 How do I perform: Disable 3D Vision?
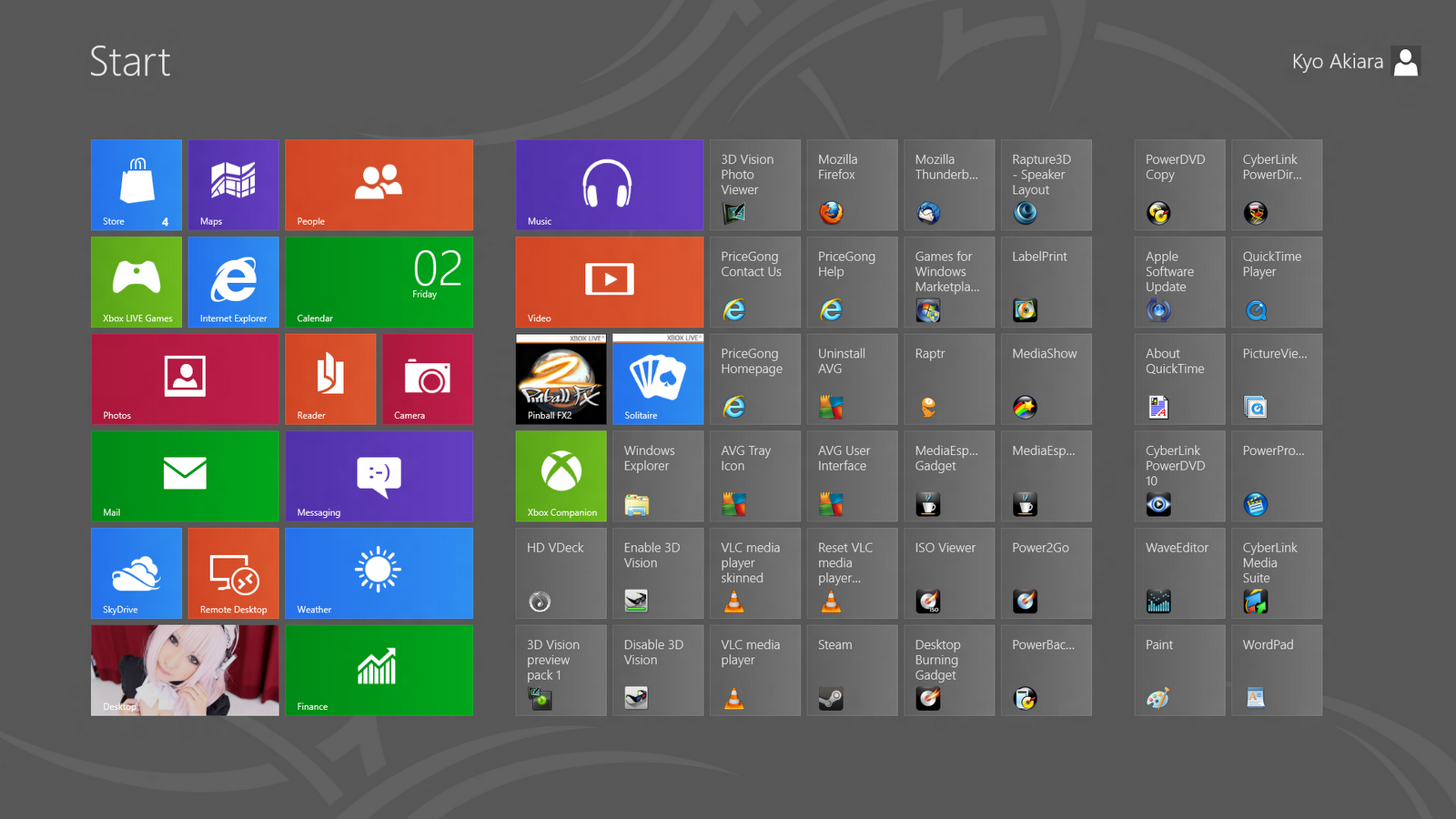coord(657,671)
